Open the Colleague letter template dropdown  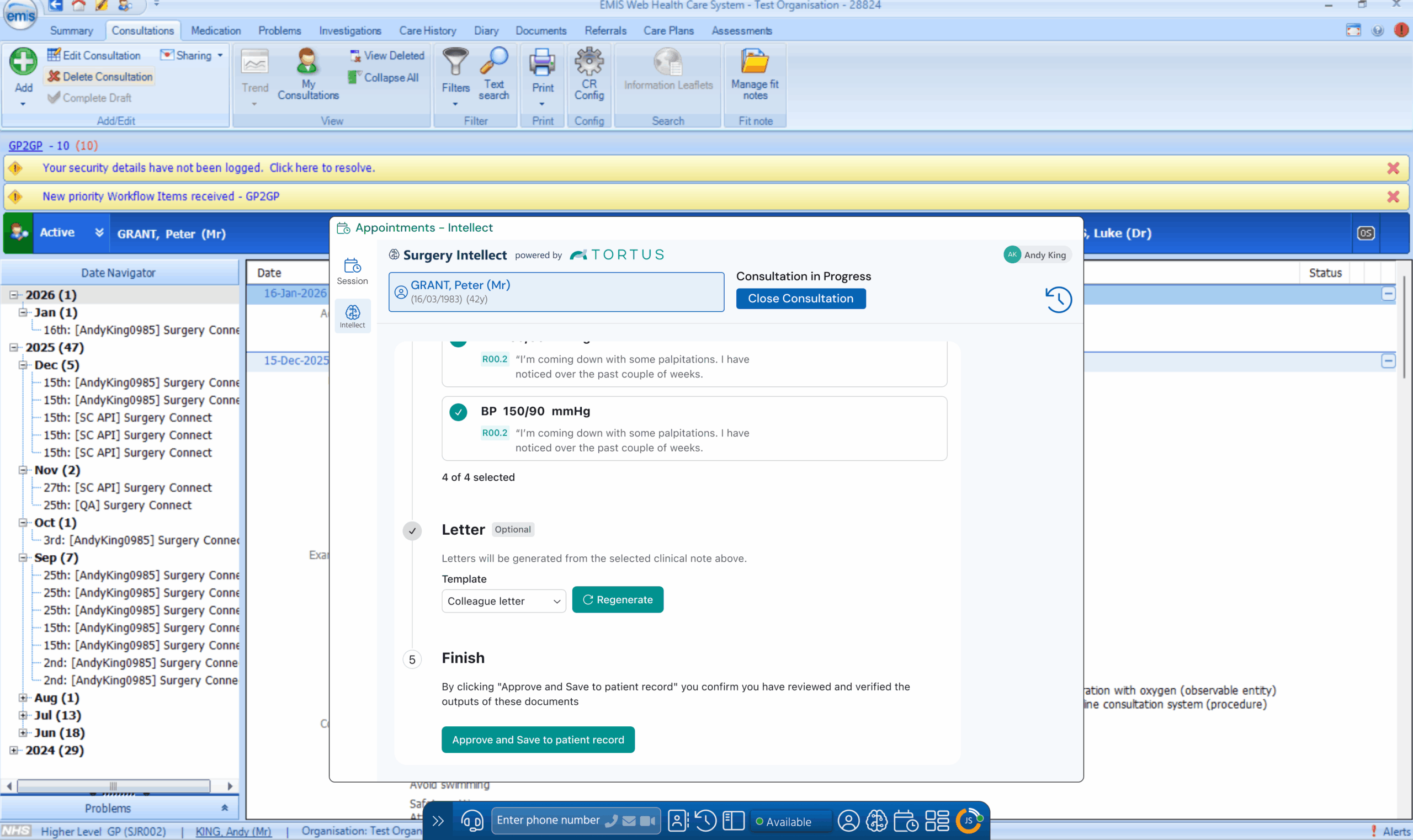click(x=503, y=600)
